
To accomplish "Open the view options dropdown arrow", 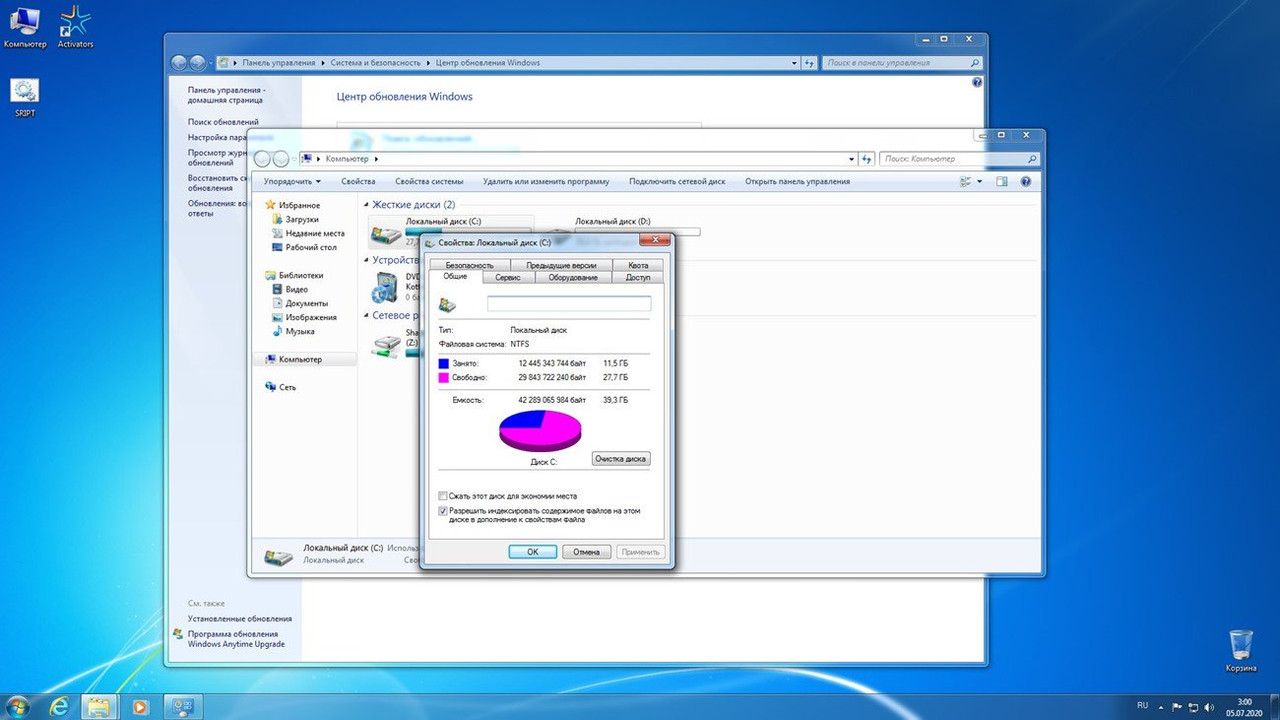I will pyautogui.click(x=979, y=182).
